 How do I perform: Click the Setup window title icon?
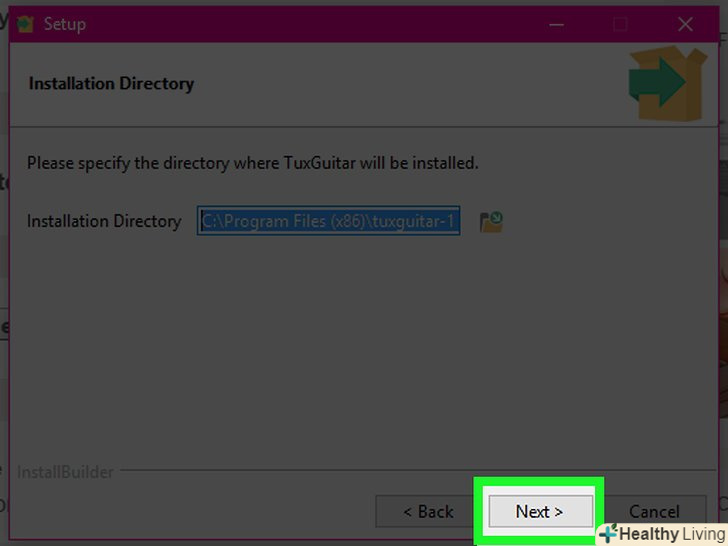pyautogui.click(x=25, y=24)
